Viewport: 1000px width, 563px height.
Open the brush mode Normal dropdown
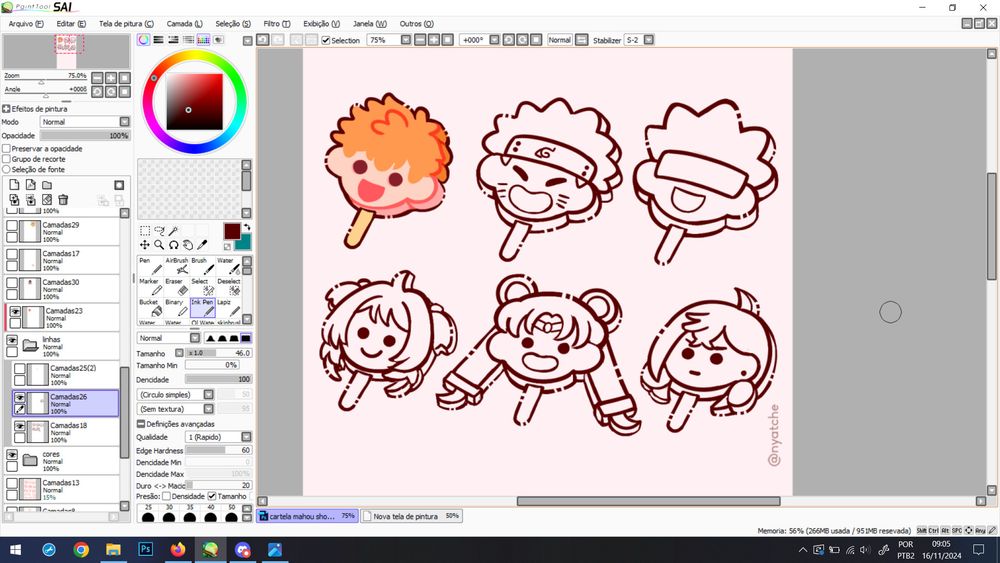(x=195, y=338)
